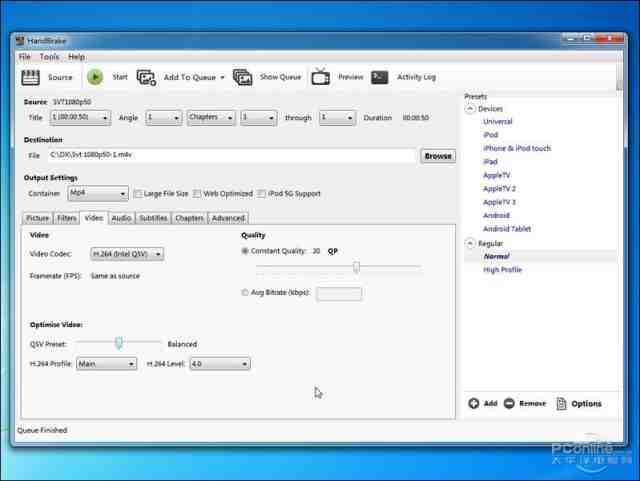
Task: Select the Avg Bitrate radio button
Action: point(245,292)
